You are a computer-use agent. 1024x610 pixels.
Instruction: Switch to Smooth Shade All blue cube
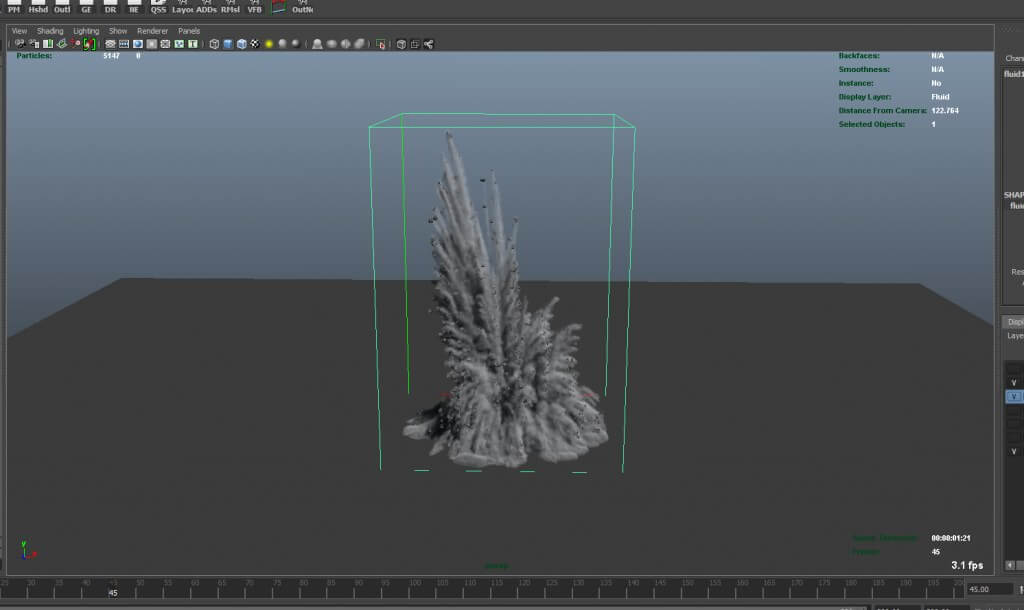point(228,44)
